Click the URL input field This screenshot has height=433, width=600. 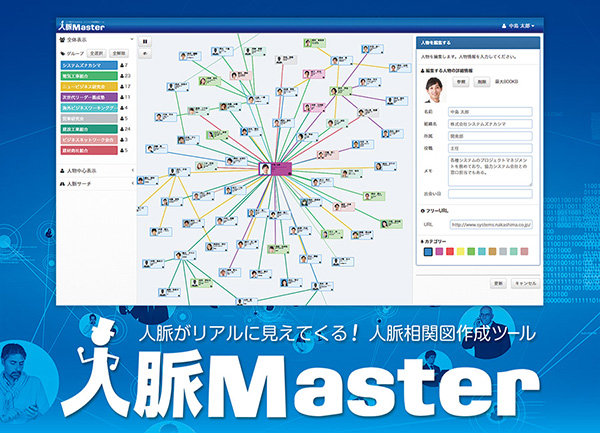491,225
